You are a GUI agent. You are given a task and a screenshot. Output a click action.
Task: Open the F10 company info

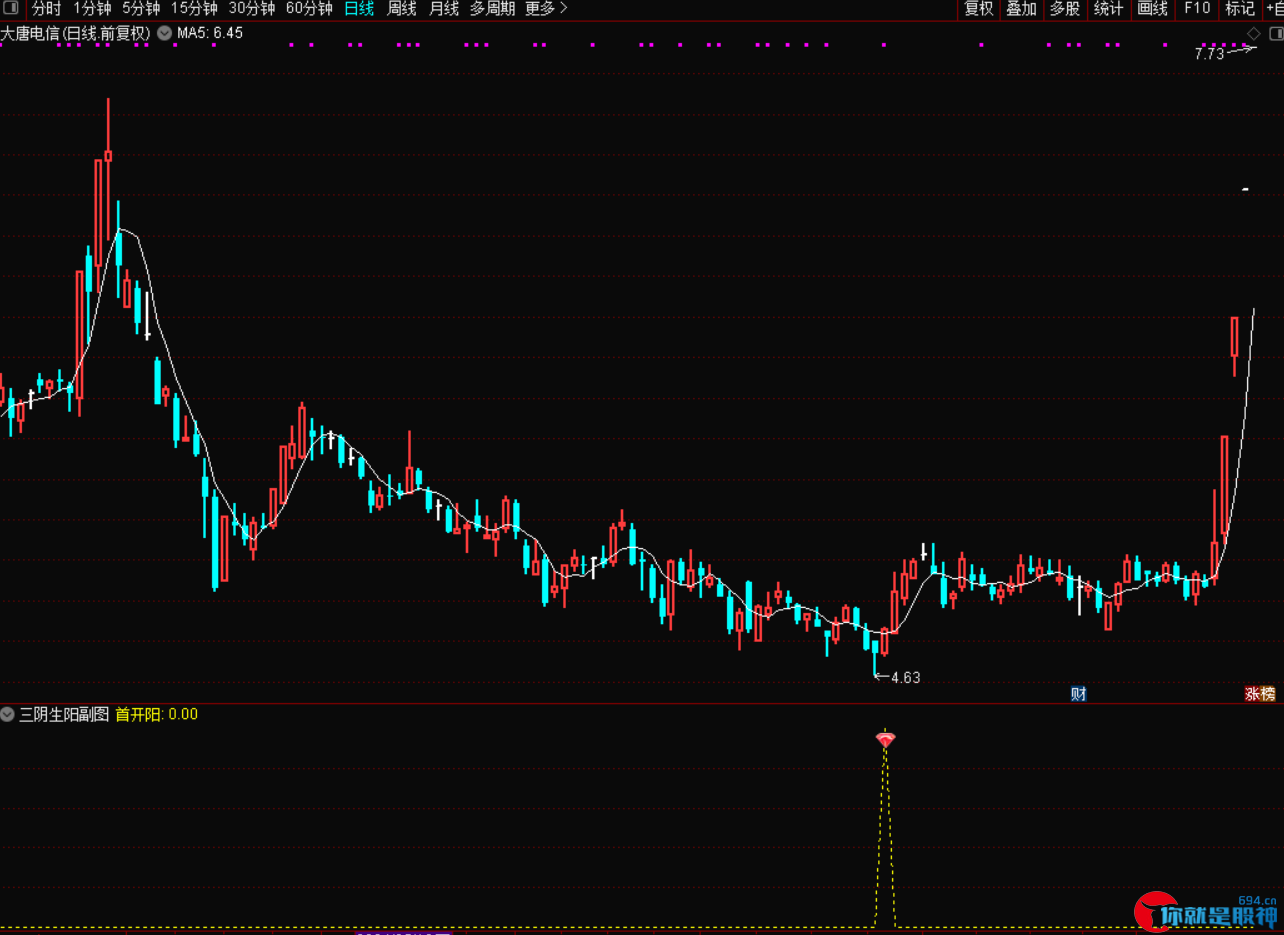pos(1197,9)
